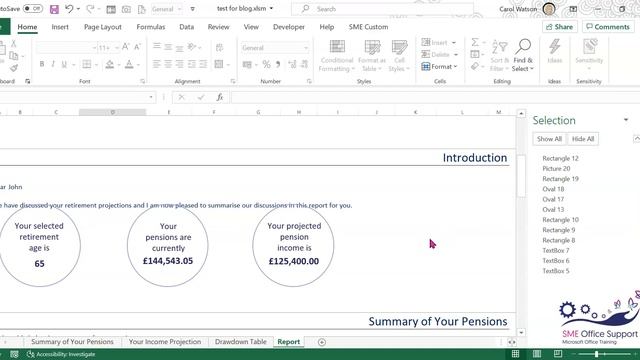
Task: Open the Number format dialog launcher
Action: click(309, 81)
